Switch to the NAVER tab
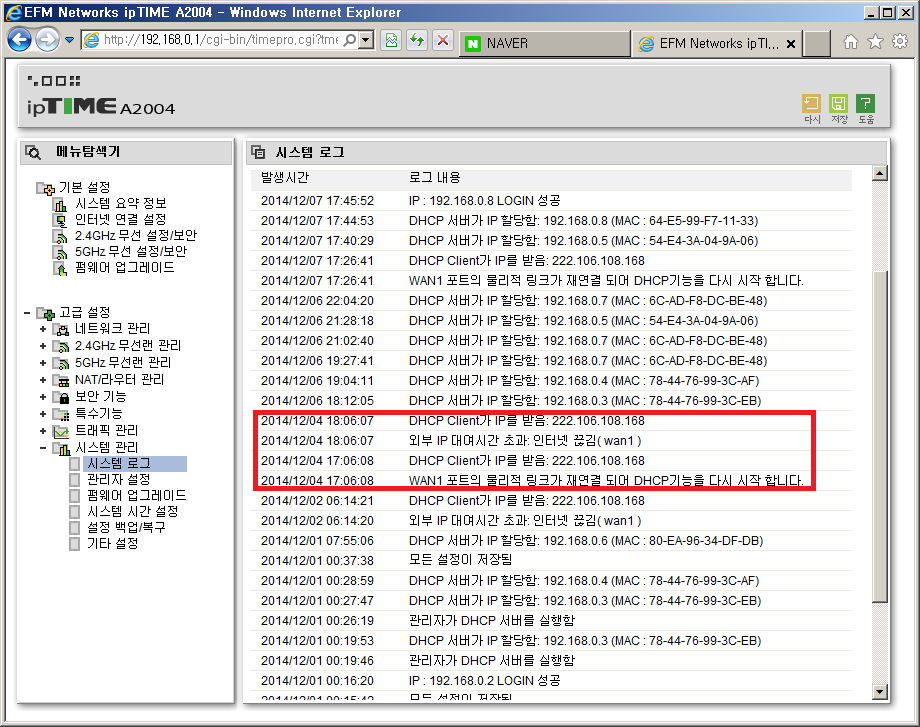This screenshot has width=920, height=727. click(x=544, y=43)
